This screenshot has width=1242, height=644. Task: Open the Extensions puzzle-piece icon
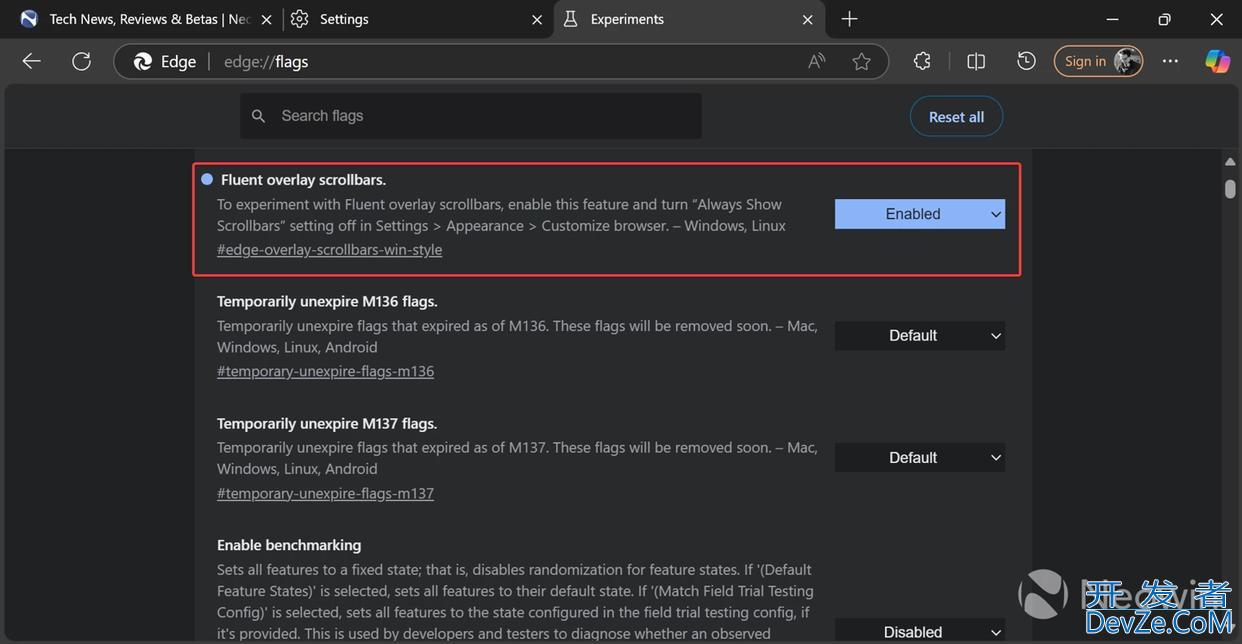point(922,61)
